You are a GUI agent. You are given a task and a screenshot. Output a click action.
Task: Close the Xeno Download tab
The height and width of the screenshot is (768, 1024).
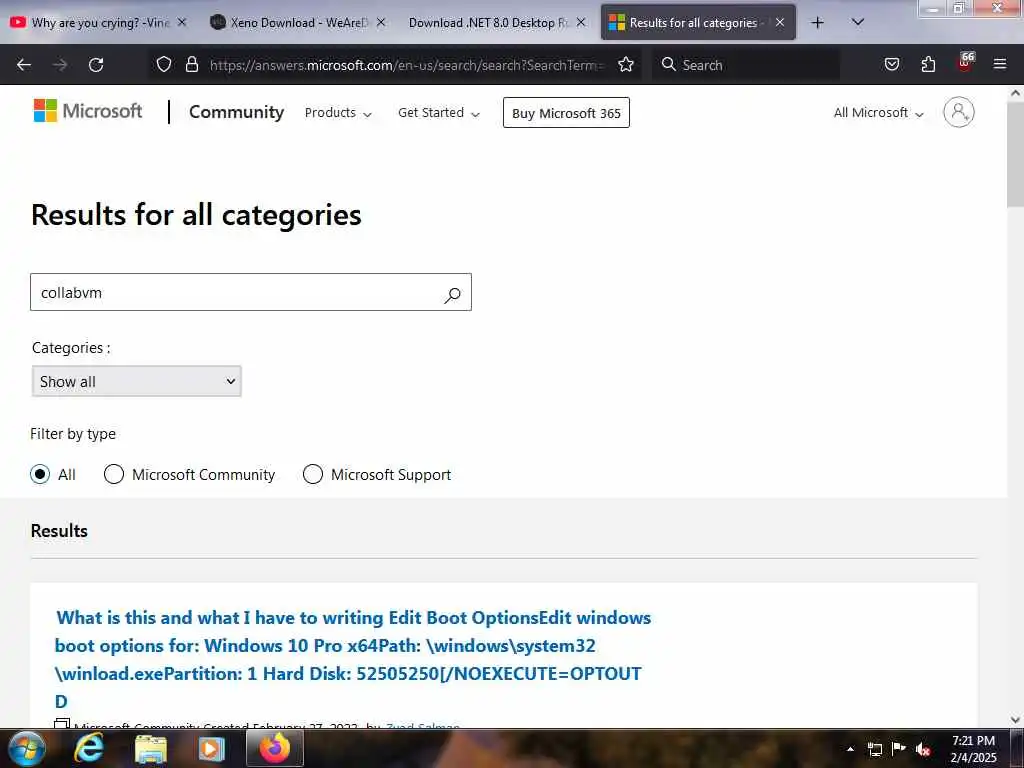coord(381,22)
